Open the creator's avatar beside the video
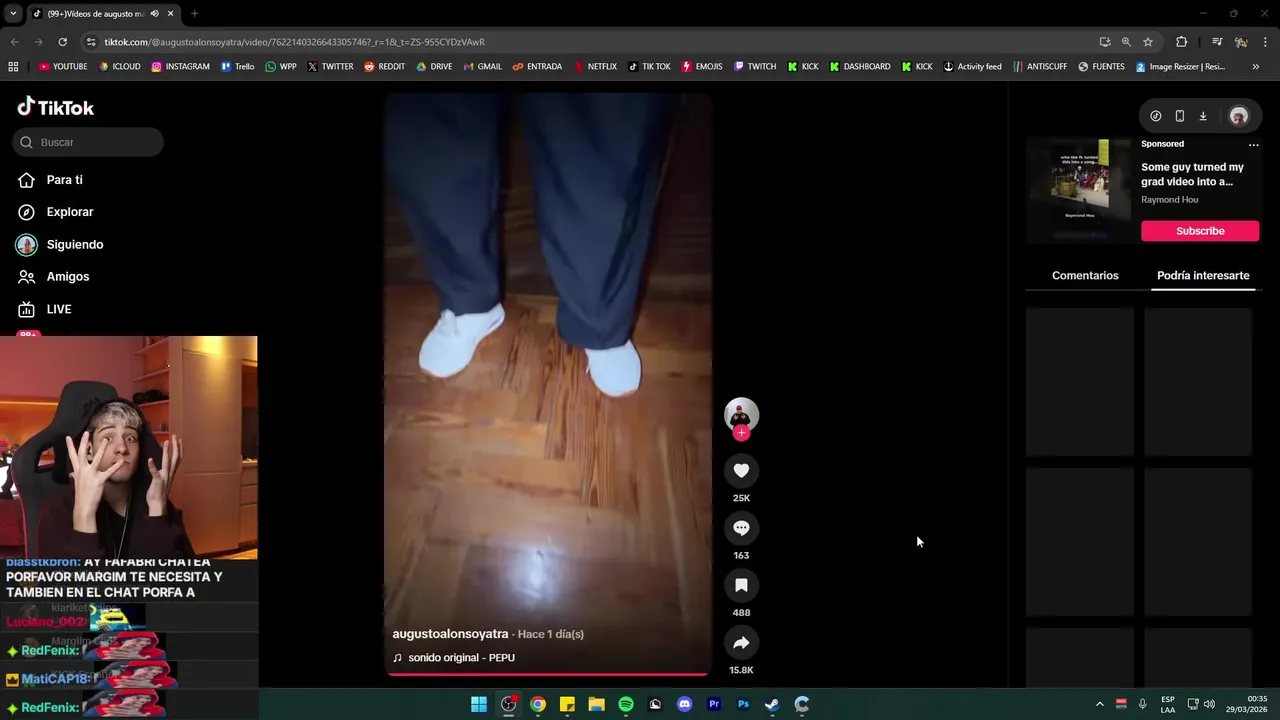Screen dimensions: 1280x720 741,413
